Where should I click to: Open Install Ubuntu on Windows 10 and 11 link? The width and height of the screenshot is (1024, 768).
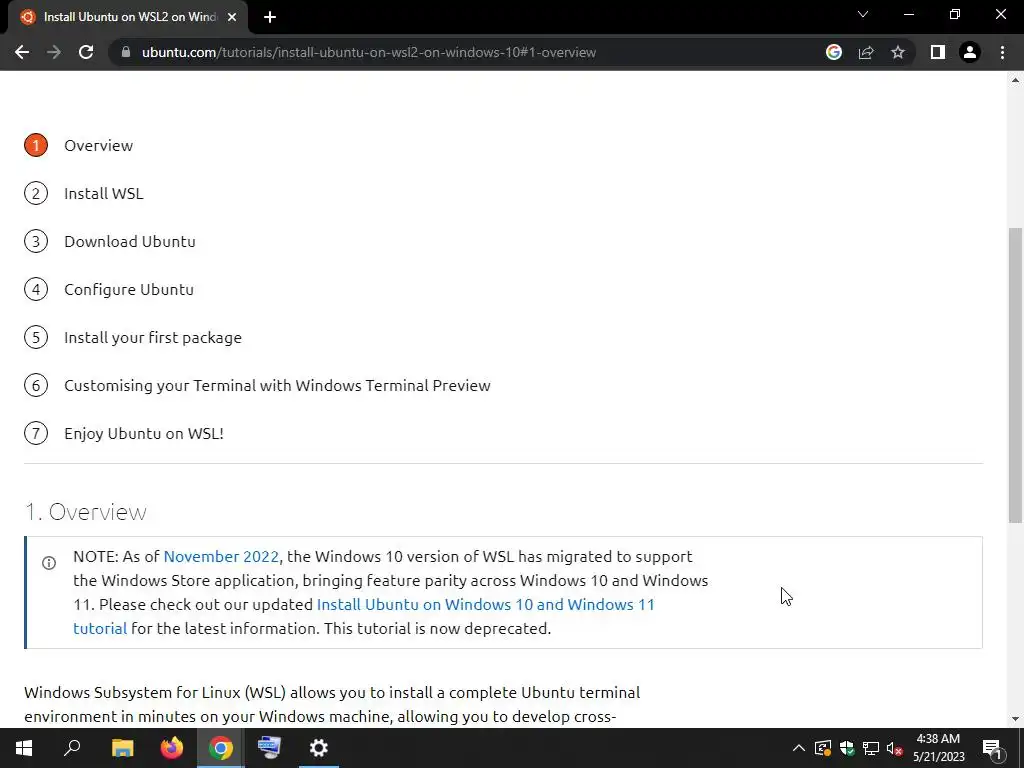tap(486, 605)
